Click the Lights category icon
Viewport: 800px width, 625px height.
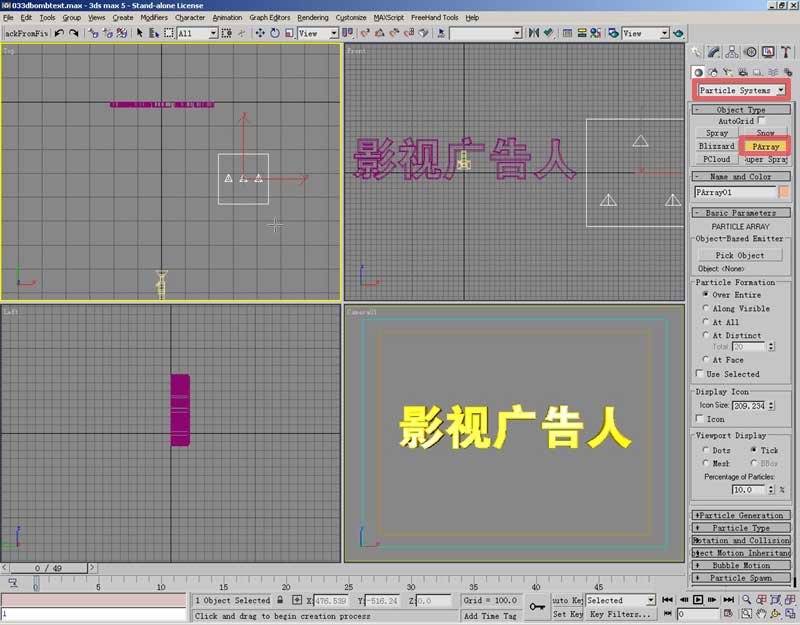(728, 72)
